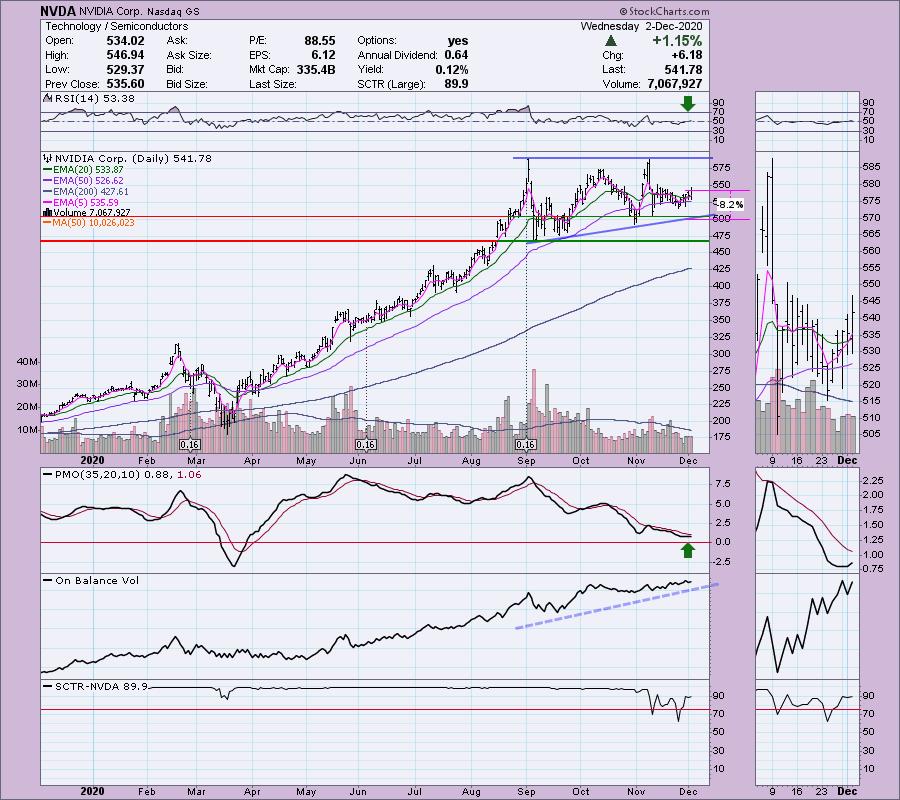
Task: Click the volume bars icon in the legend
Action: tap(48, 213)
